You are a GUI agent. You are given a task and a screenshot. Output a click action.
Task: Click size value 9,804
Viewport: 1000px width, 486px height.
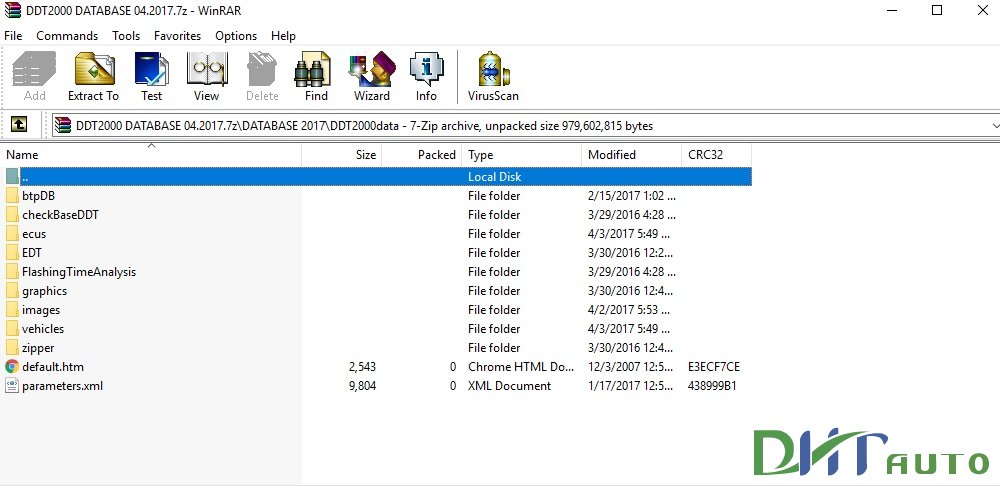(362, 386)
